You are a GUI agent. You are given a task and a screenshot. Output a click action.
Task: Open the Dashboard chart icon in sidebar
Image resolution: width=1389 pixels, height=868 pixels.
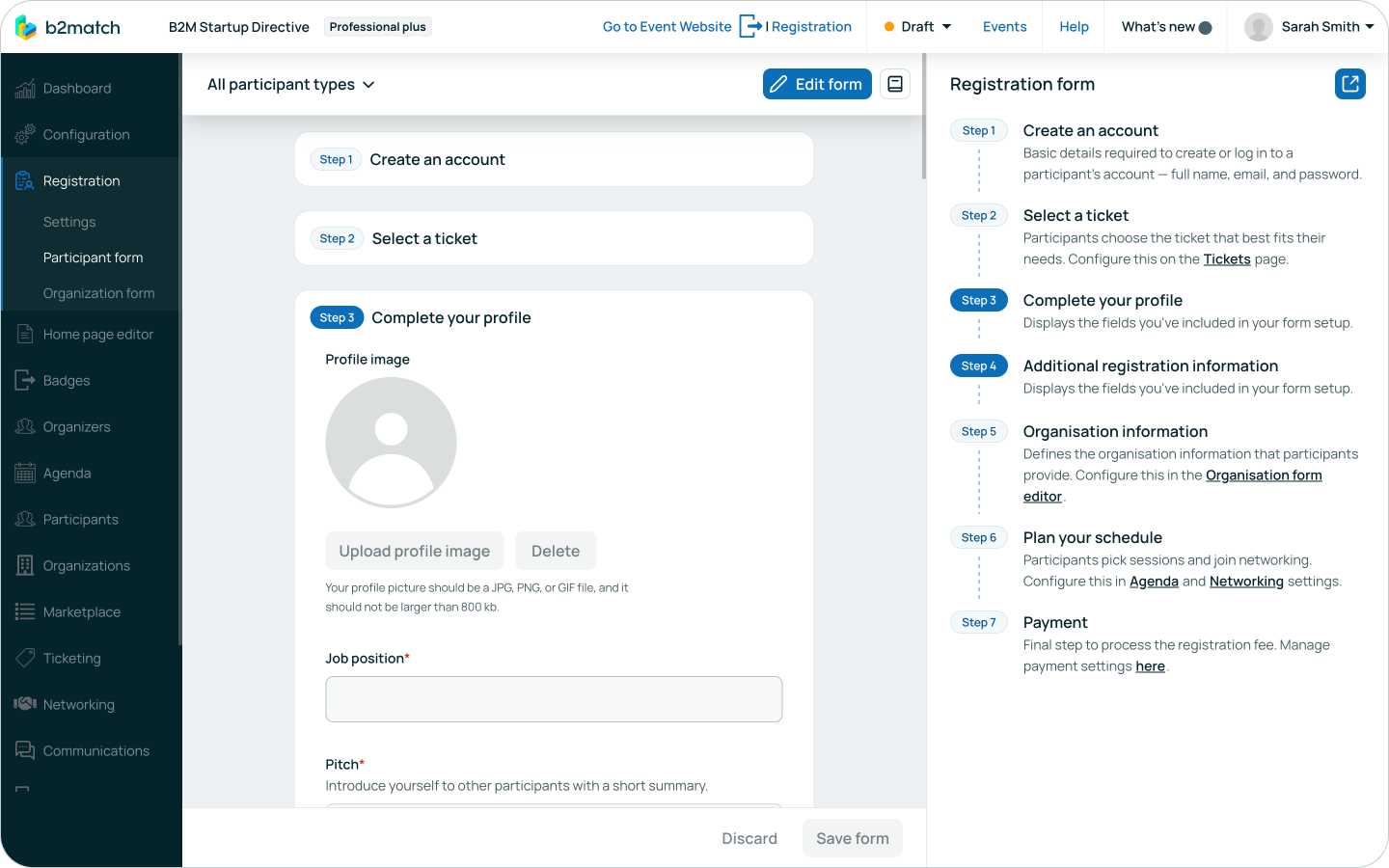(25, 89)
